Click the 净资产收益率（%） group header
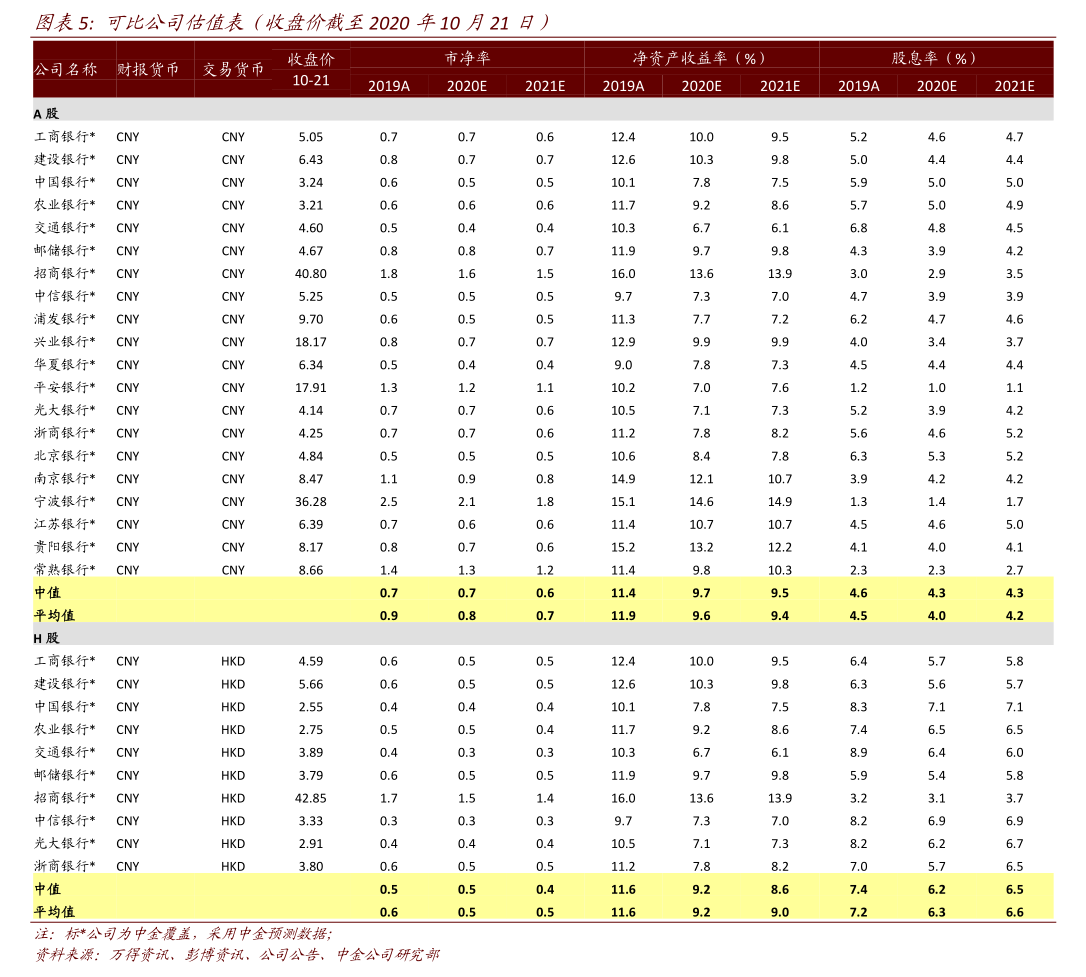1086x977 pixels. tap(701, 58)
